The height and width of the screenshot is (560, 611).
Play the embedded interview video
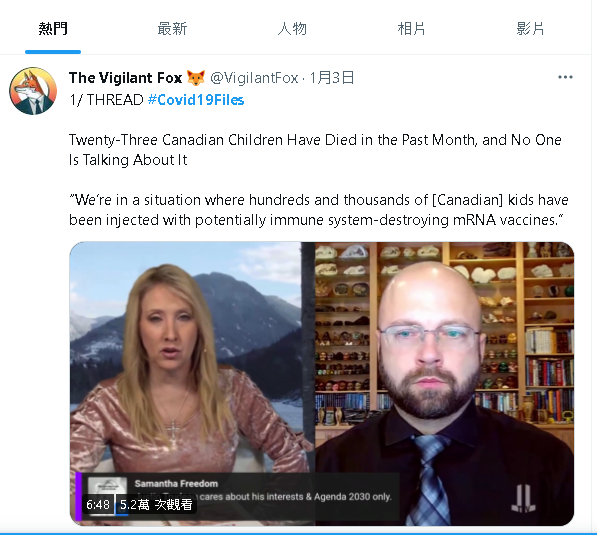(321, 383)
